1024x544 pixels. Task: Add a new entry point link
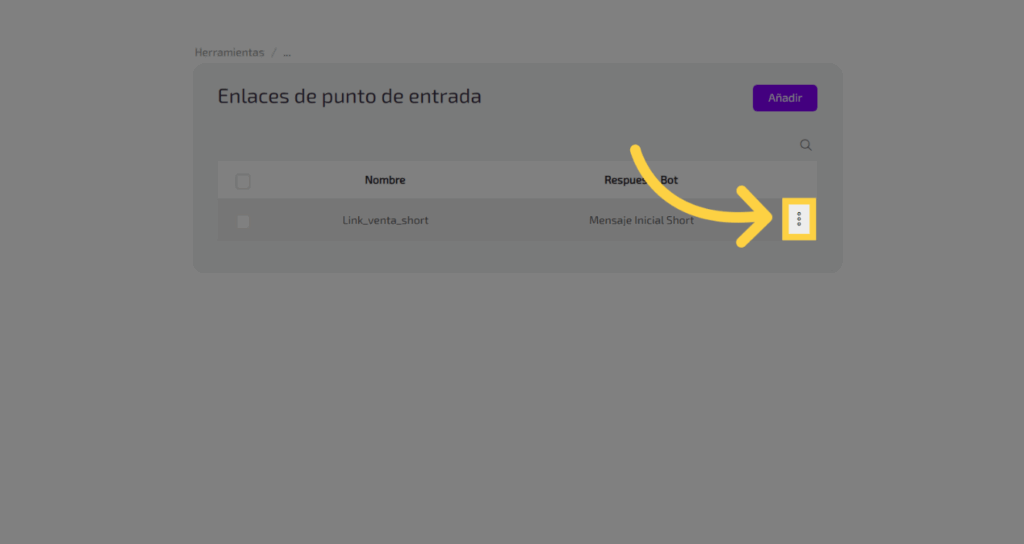[x=785, y=98]
